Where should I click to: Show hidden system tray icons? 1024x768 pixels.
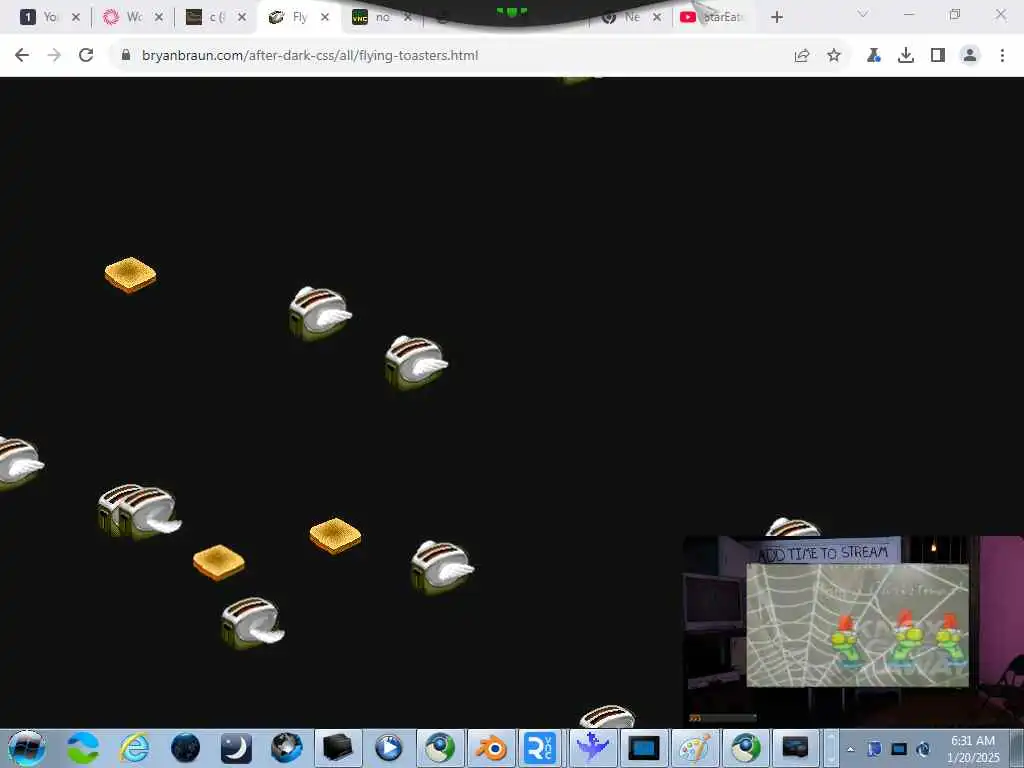850,749
